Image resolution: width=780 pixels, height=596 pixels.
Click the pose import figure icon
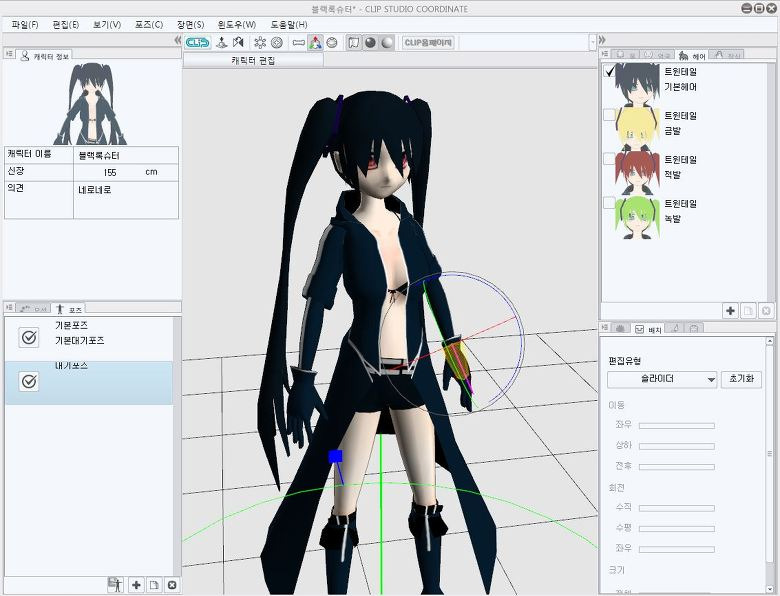tap(116, 585)
